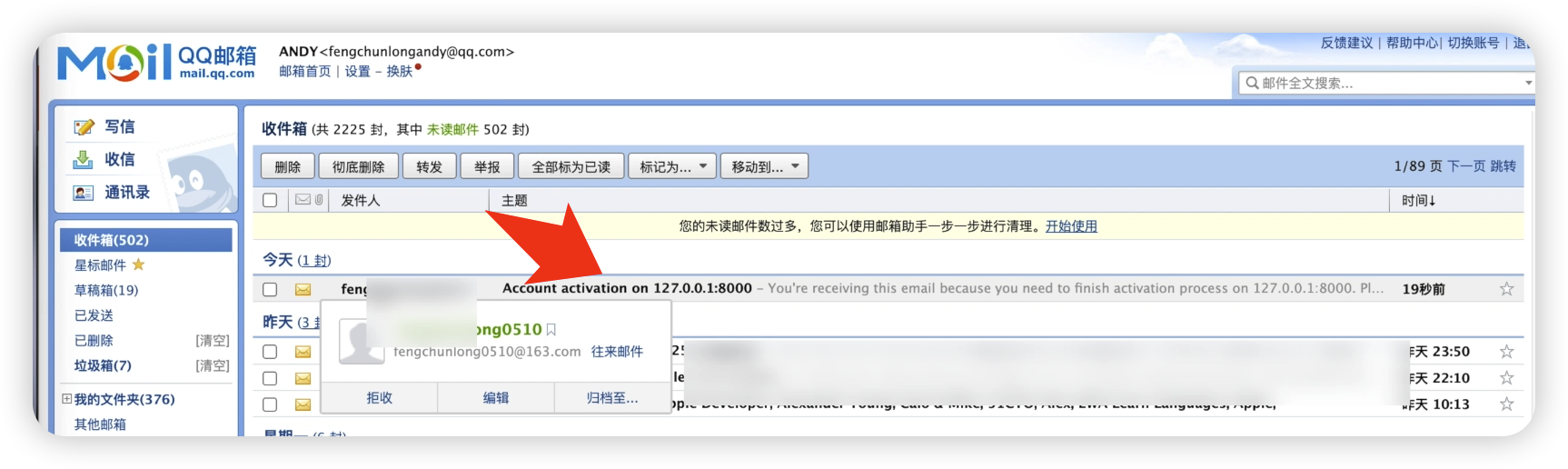Open the 往来邮件 link in popup
The width and height of the screenshot is (1568, 469).
pos(617,352)
